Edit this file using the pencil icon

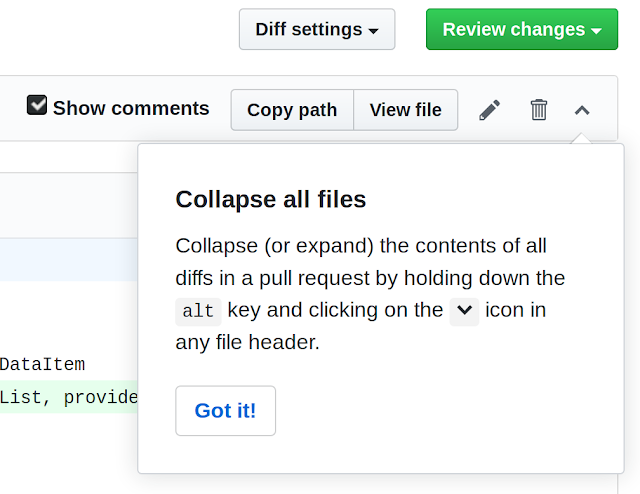click(489, 110)
